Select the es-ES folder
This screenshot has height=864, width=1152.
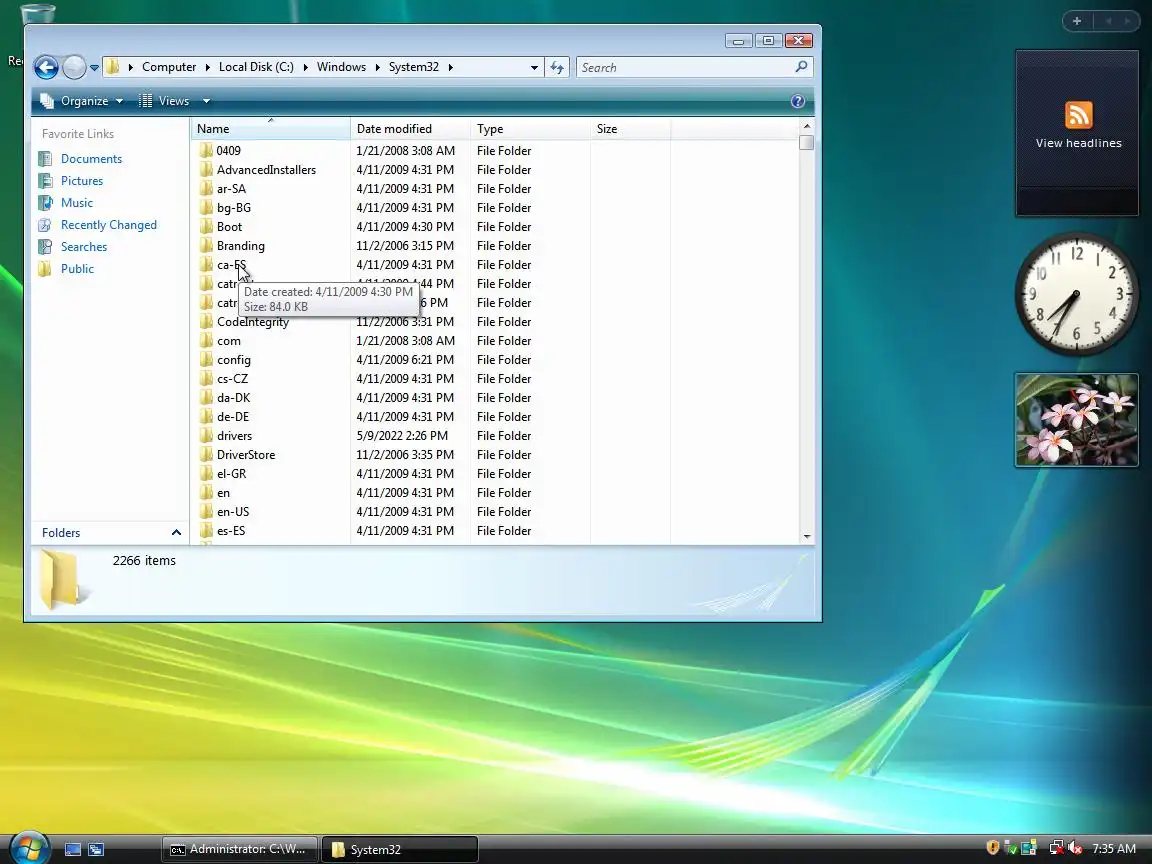pyautogui.click(x=231, y=531)
